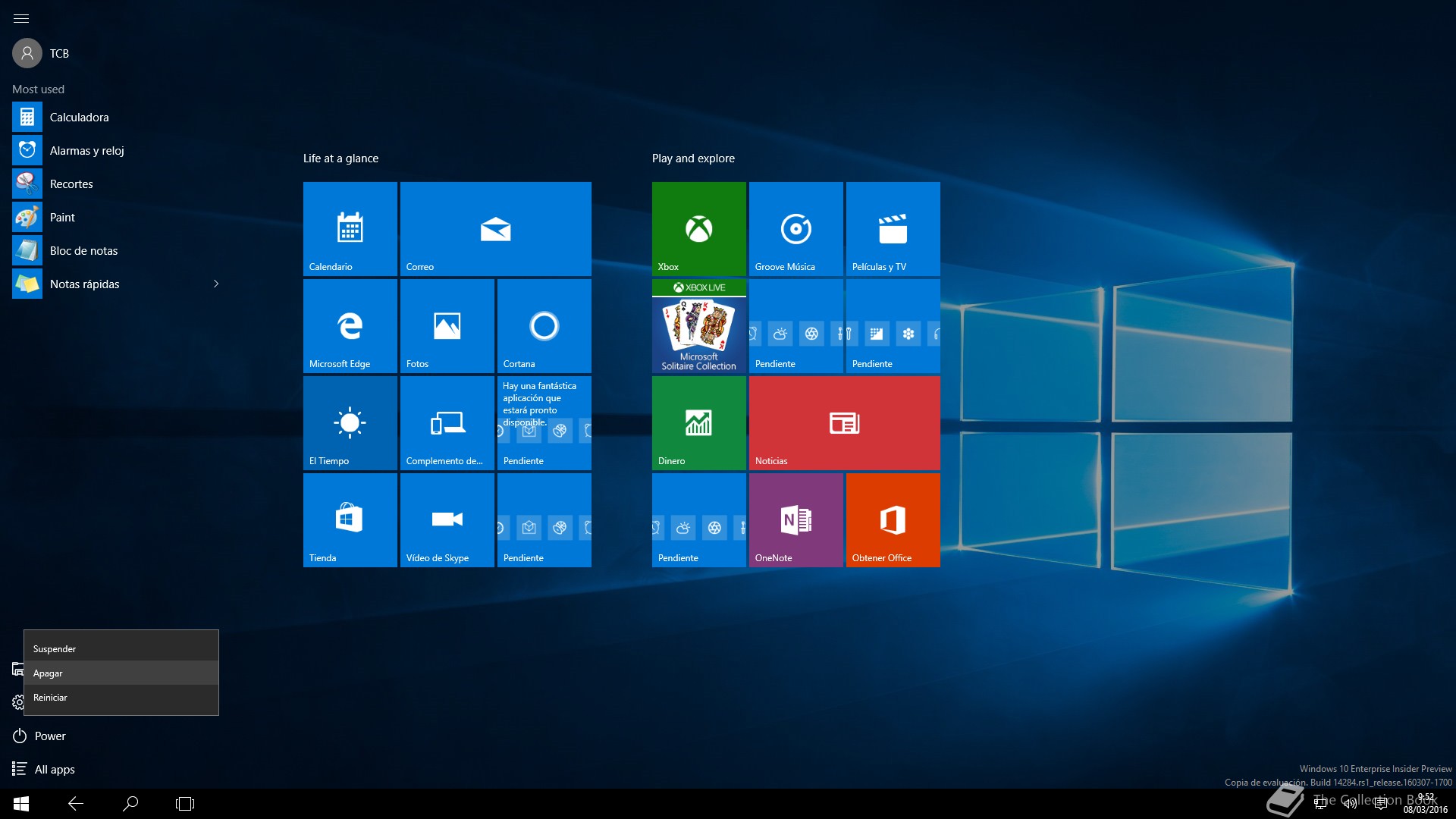Image resolution: width=1456 pixels, height=819 pixels.
Task: Open the Pendiente tile beside Vídeo de Skype
Action: pos(544,520)
